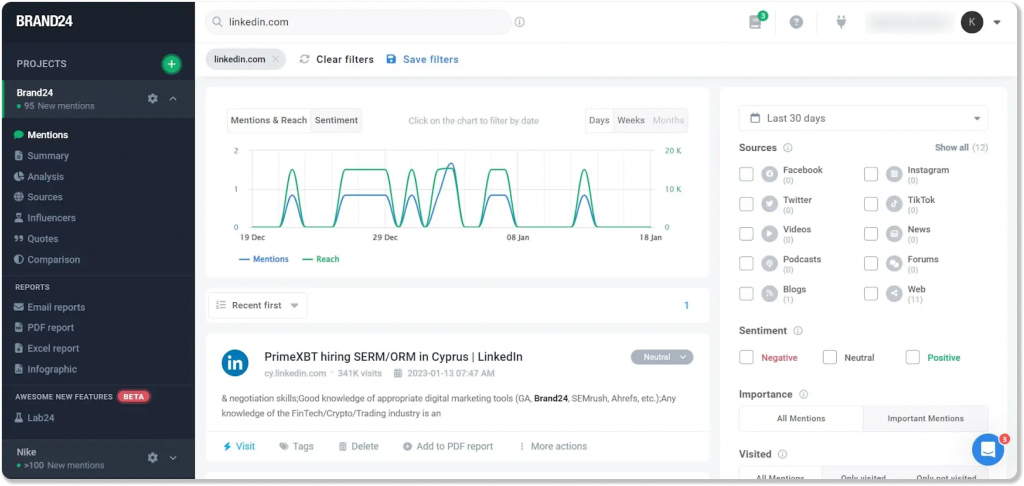This screenshot has height=486, width=1024.
Task: Click the search field with linkedin.com
Action: click(358, 22)
